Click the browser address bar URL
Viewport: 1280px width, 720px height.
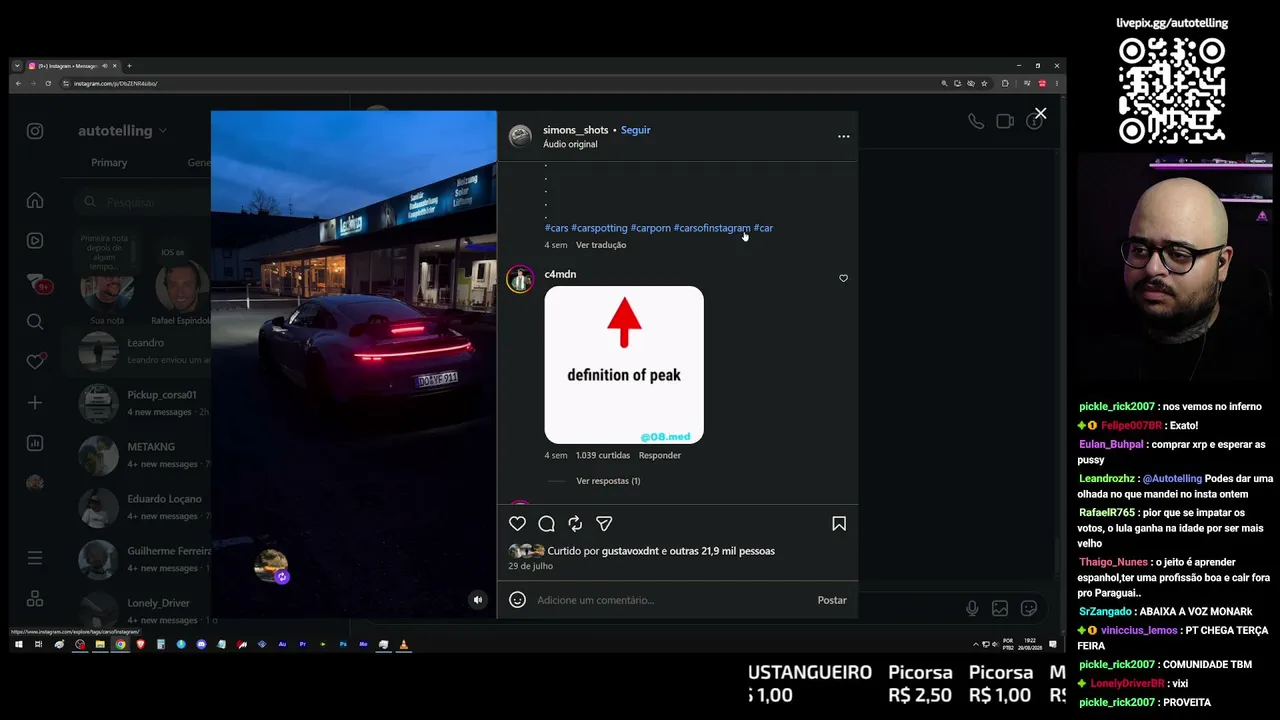116,84
